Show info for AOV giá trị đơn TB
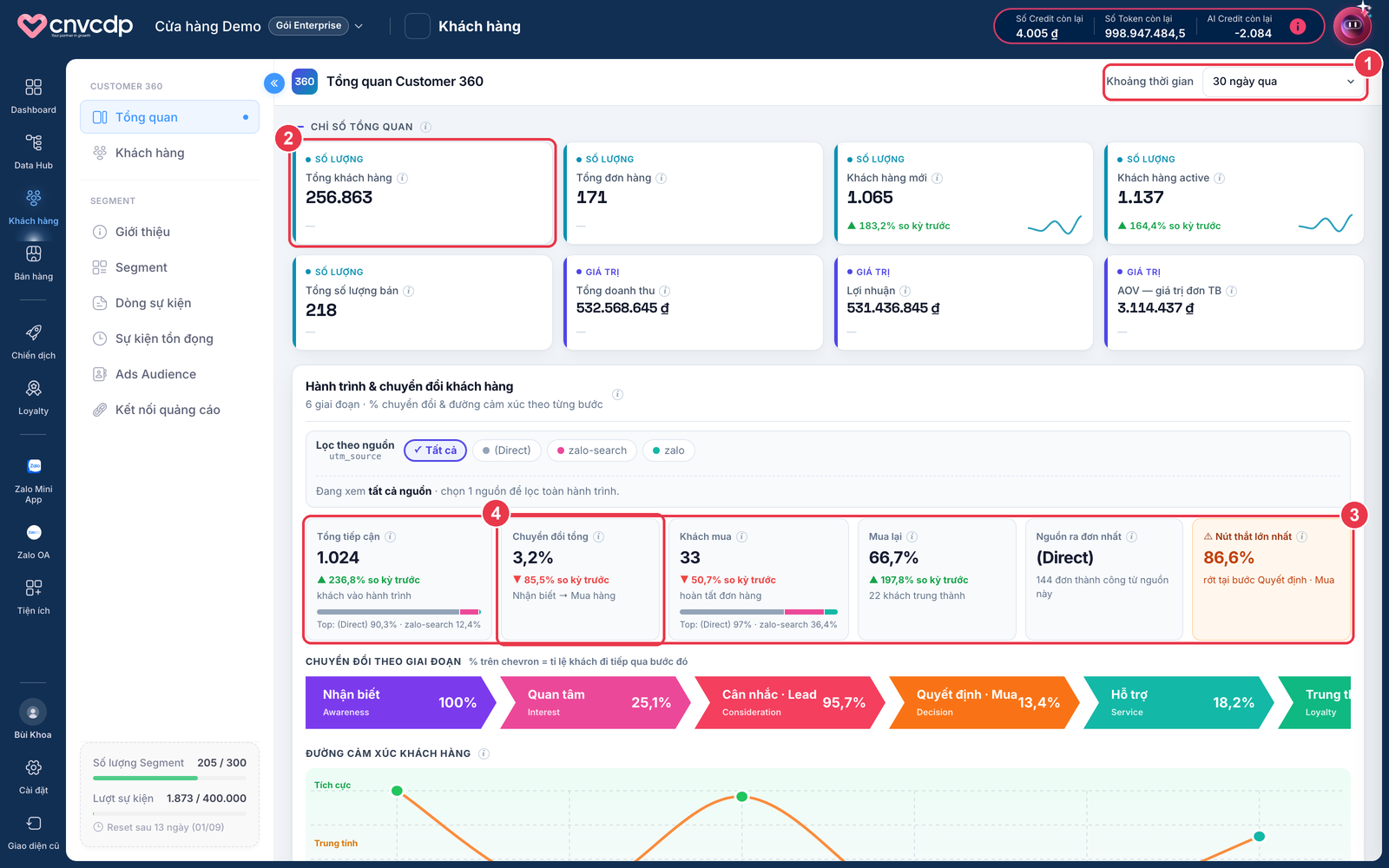The image size is (1389, 868). 1232,291
